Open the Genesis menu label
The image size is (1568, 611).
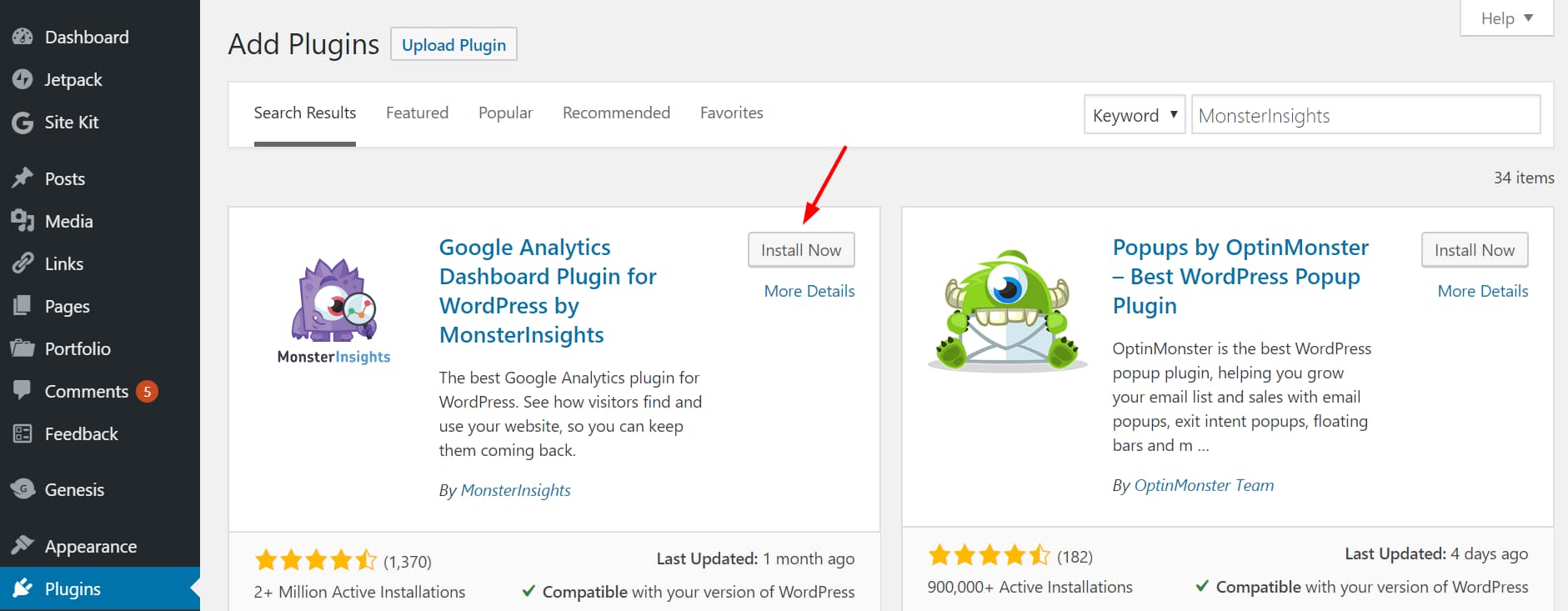(x=74, y=489)
